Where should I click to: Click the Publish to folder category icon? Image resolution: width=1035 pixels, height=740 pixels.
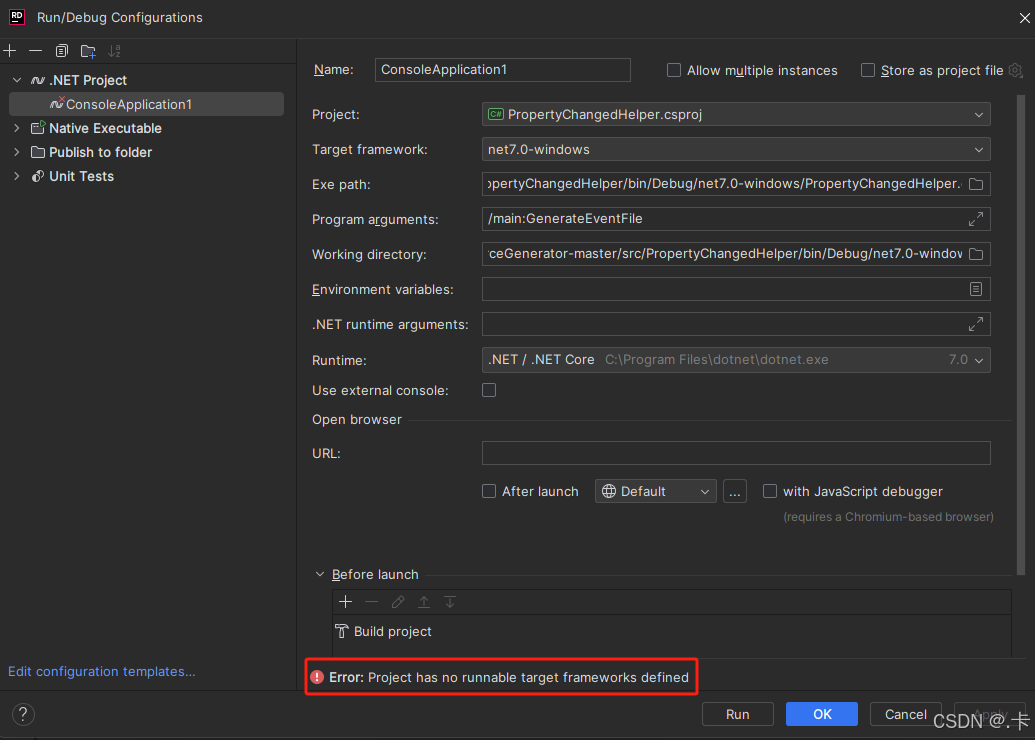click(38, 152)
